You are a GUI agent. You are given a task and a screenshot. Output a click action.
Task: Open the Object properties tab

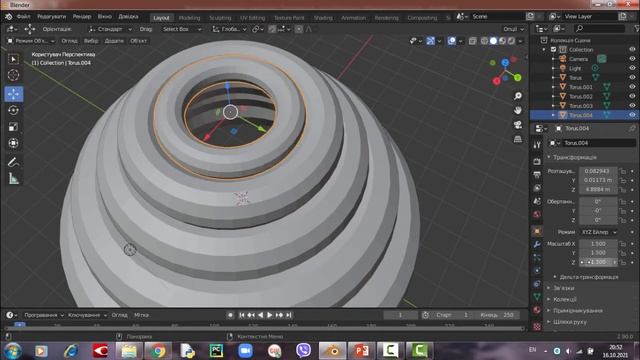537,231
